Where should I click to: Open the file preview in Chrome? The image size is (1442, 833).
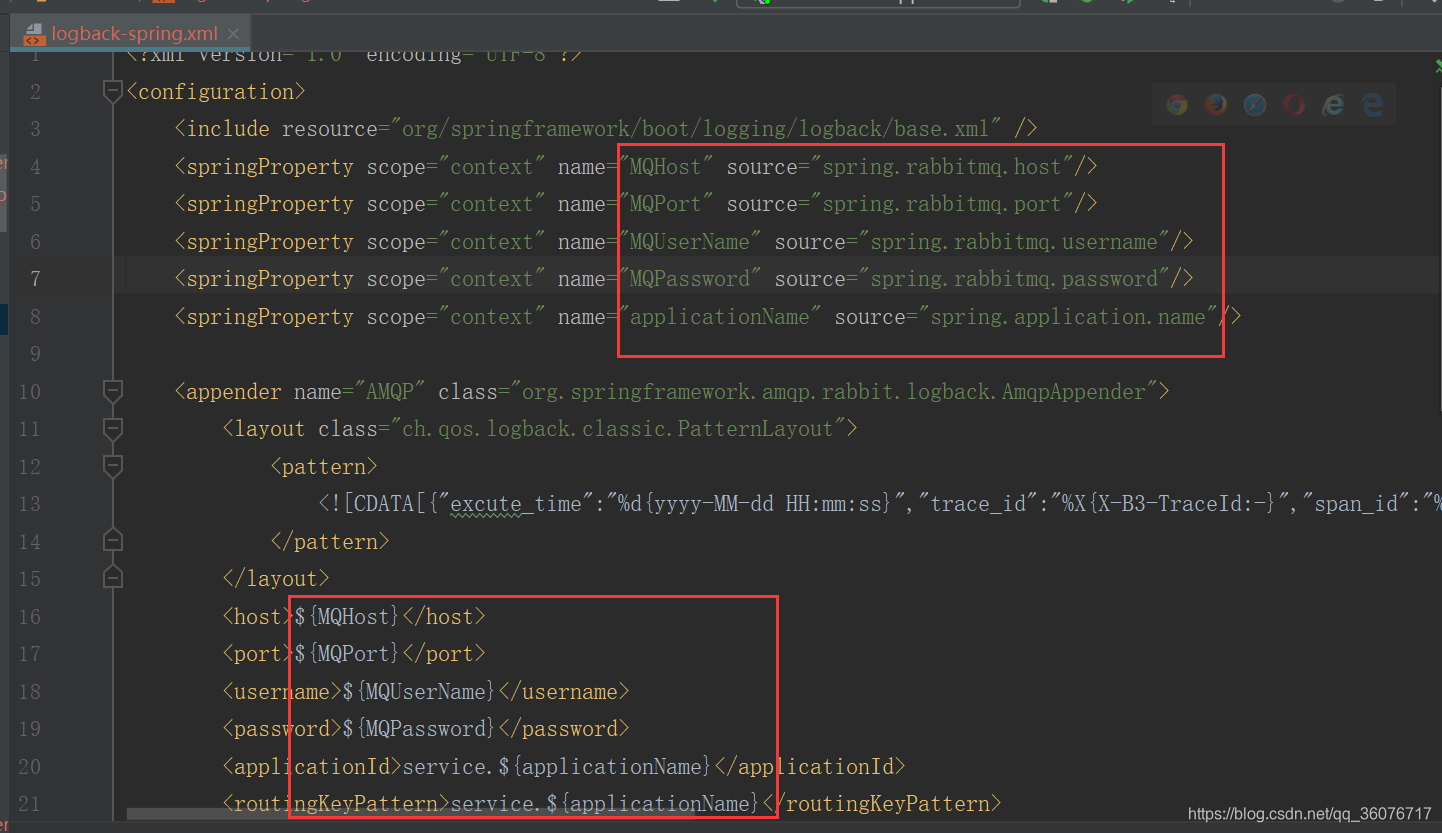point(1176,104)
